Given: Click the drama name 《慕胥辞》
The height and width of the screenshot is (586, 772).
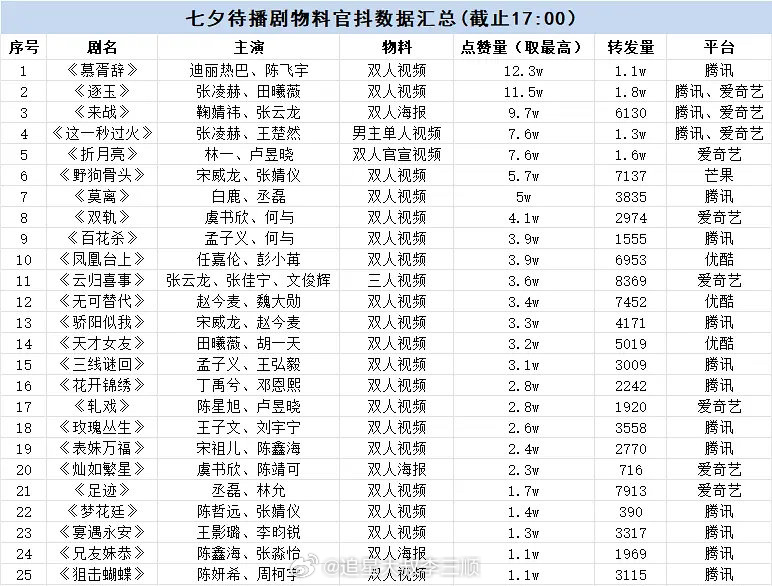Looking at the screenshot, I should coord(102,70).
